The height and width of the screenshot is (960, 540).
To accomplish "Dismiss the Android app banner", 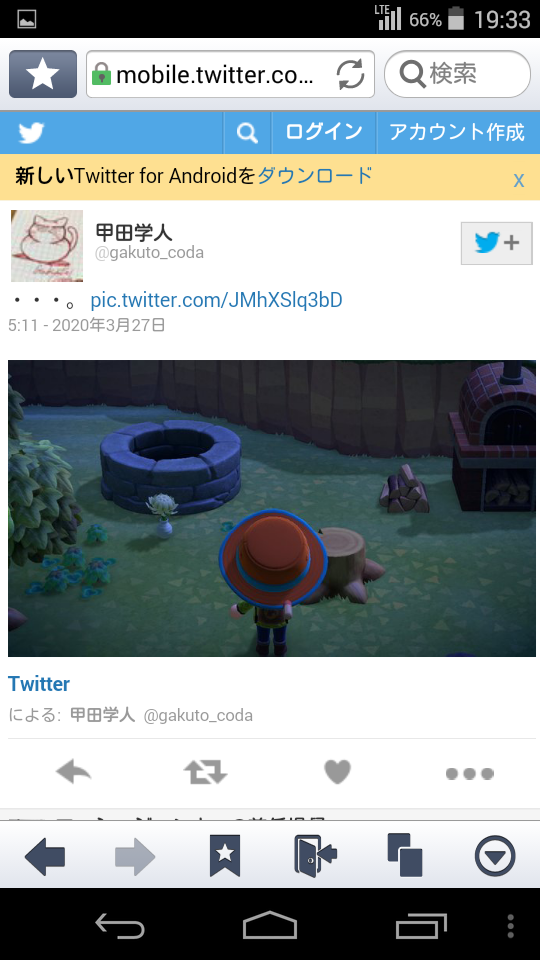I will click(519, 180).
